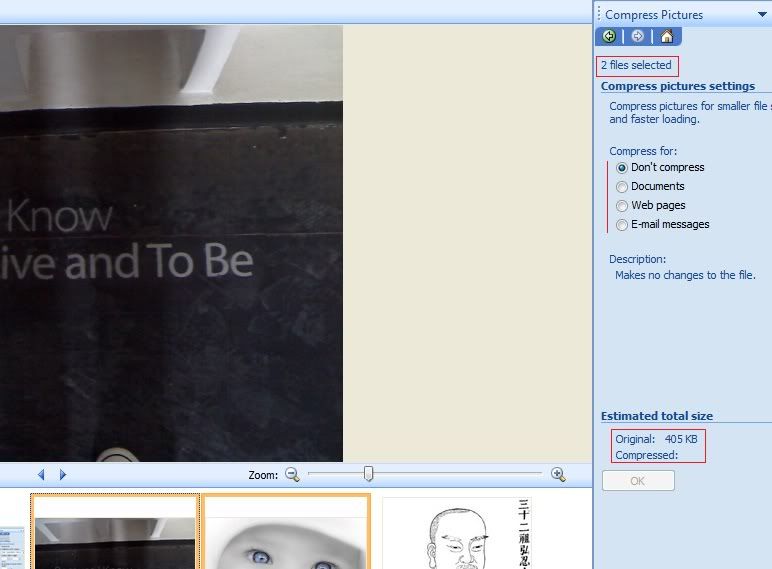Screen dimensions: 772x569
Task: Select the baby face thumbnail
Action: coord(286,532)
